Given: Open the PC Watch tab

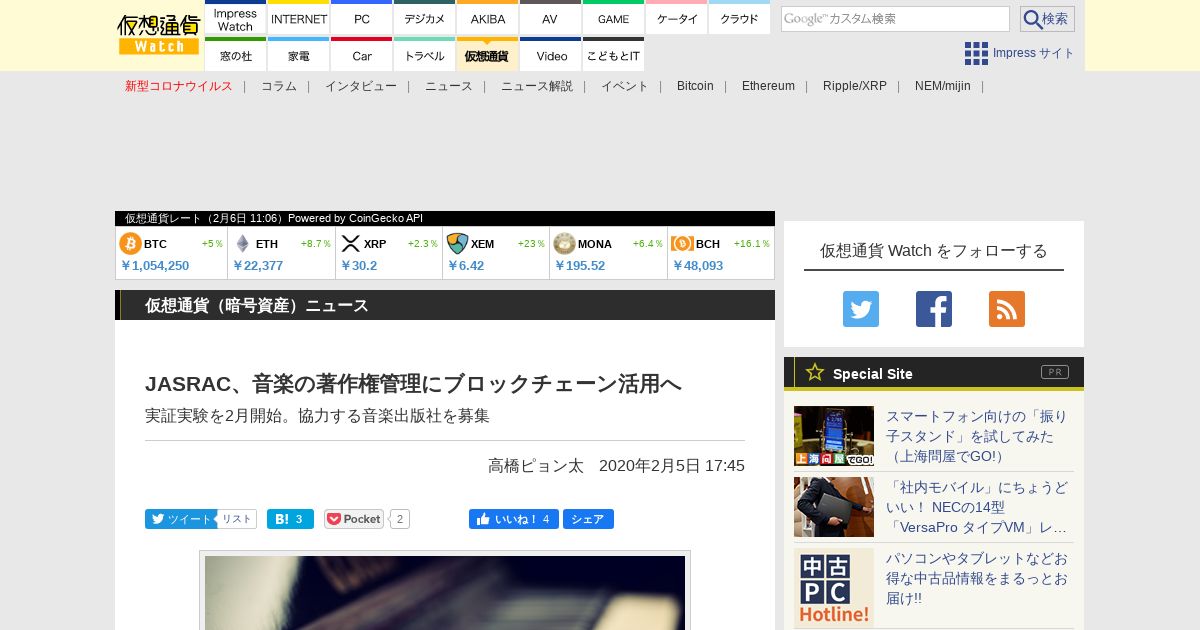Looking at the screenshot, I should (362, 19).
